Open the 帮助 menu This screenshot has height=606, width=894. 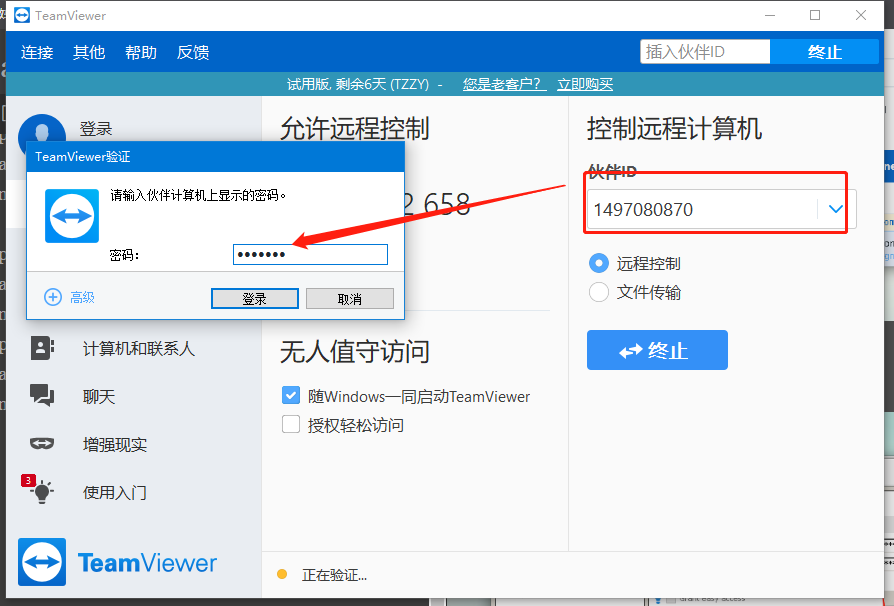point(141,52)
